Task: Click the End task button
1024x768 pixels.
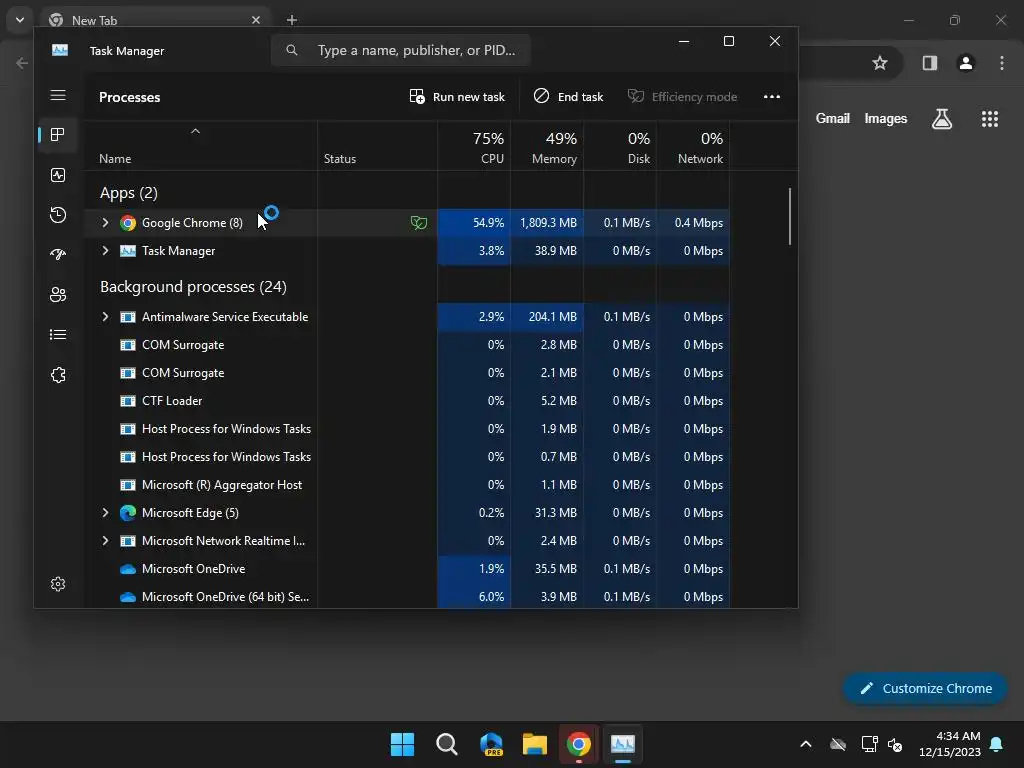Action: click(x=569, y=97)
